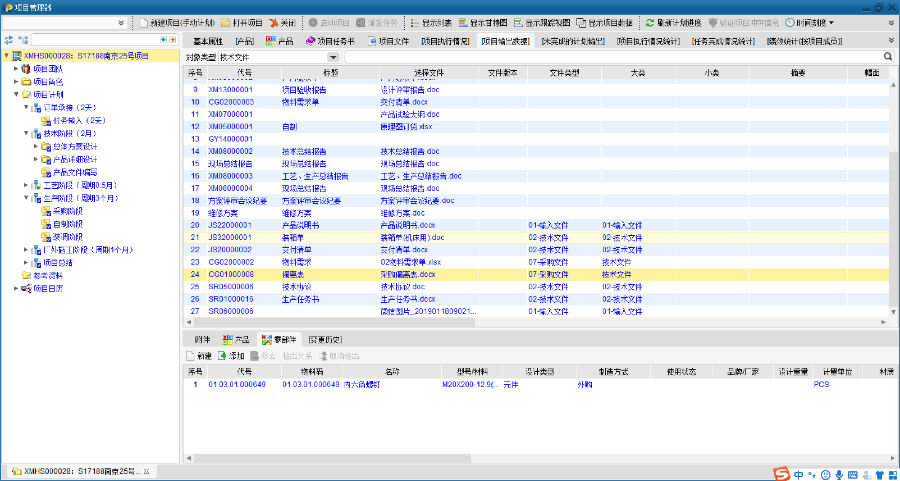Image resolution: width=900 pixels, height=481 pixels.
Task: Click the 新建 button in lower panel
Action: click(198, 355)
